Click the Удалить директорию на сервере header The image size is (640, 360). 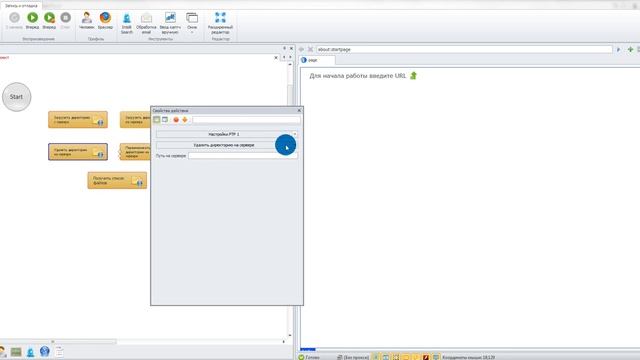pyautogui.click(x=224, y=145)
